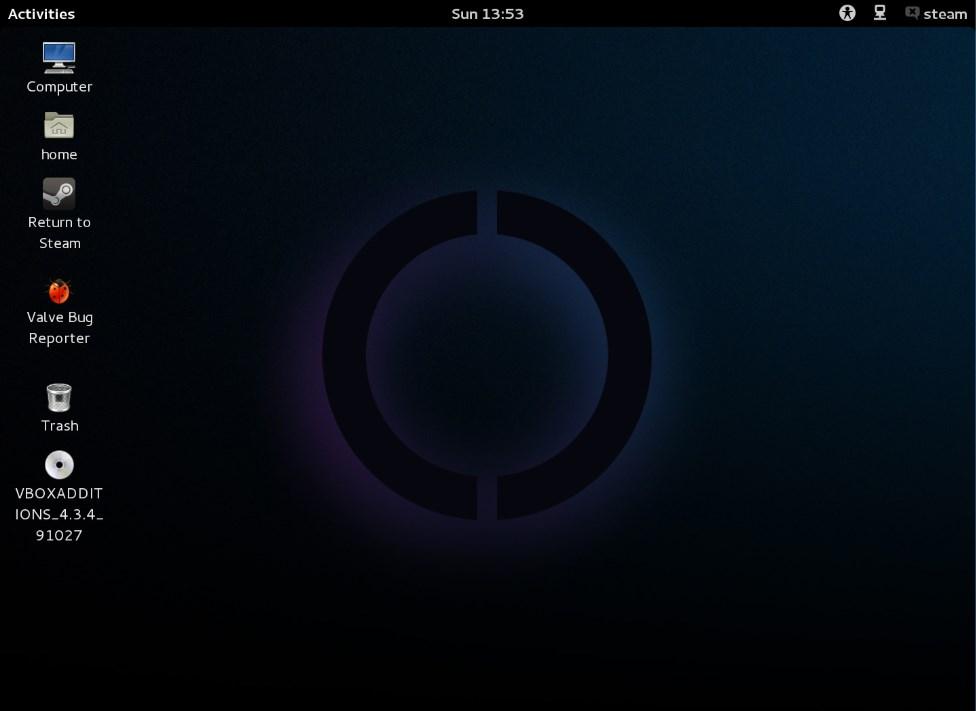The width and height of the screenshot is (976, 711).
Task: Click the "VBOXADDITIONS_4.3.4_91027" label text
Action: click(59, 514)
